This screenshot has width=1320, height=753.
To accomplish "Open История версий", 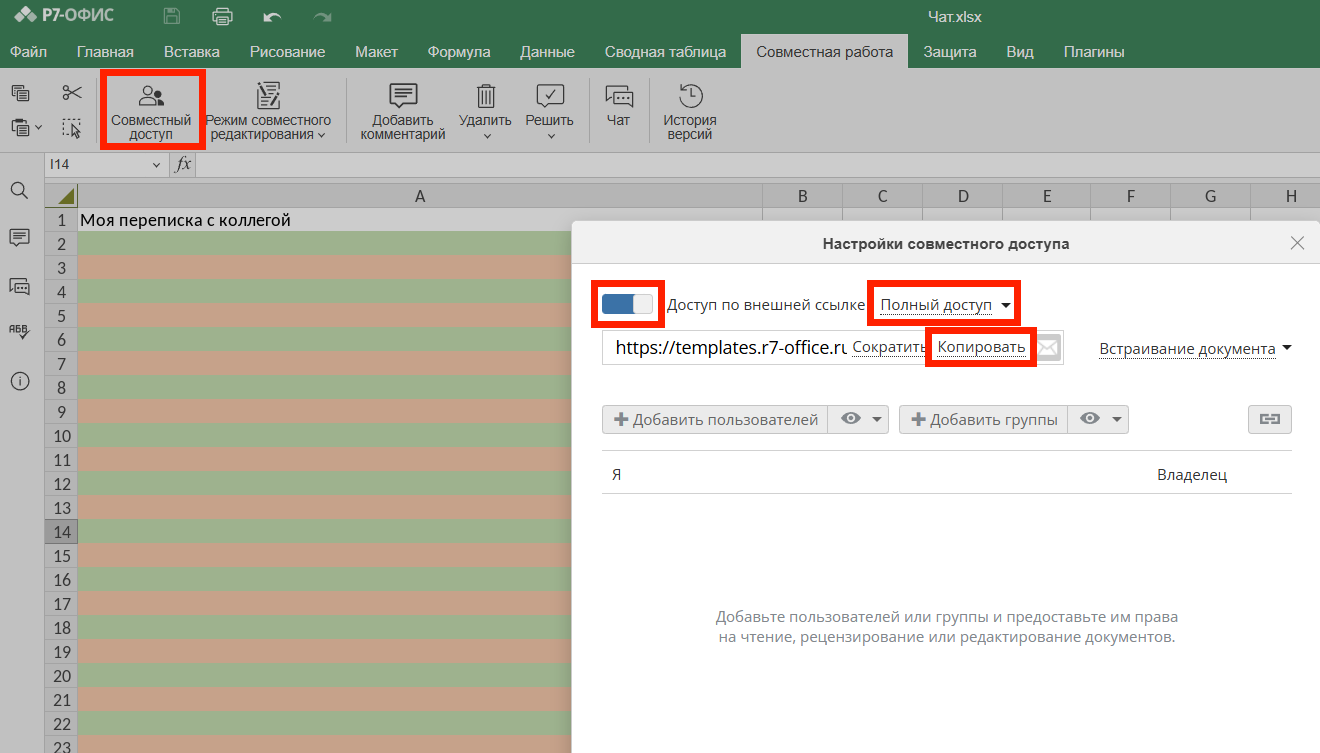I will (x=690, y=110).
